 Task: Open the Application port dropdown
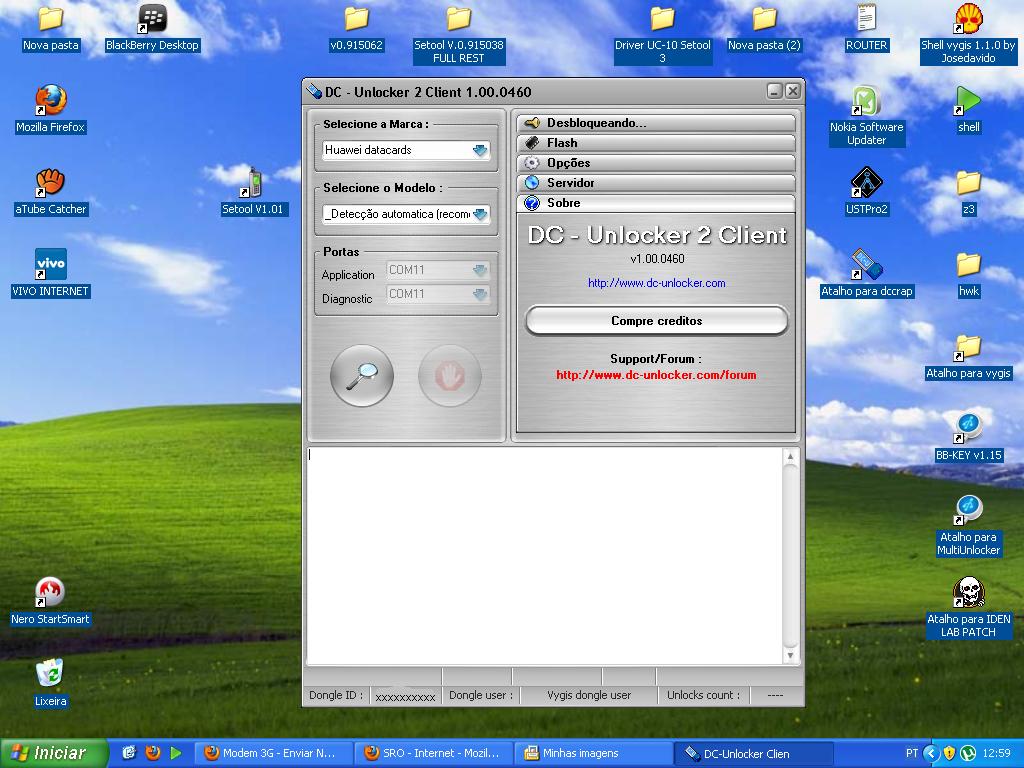[480, 270]
